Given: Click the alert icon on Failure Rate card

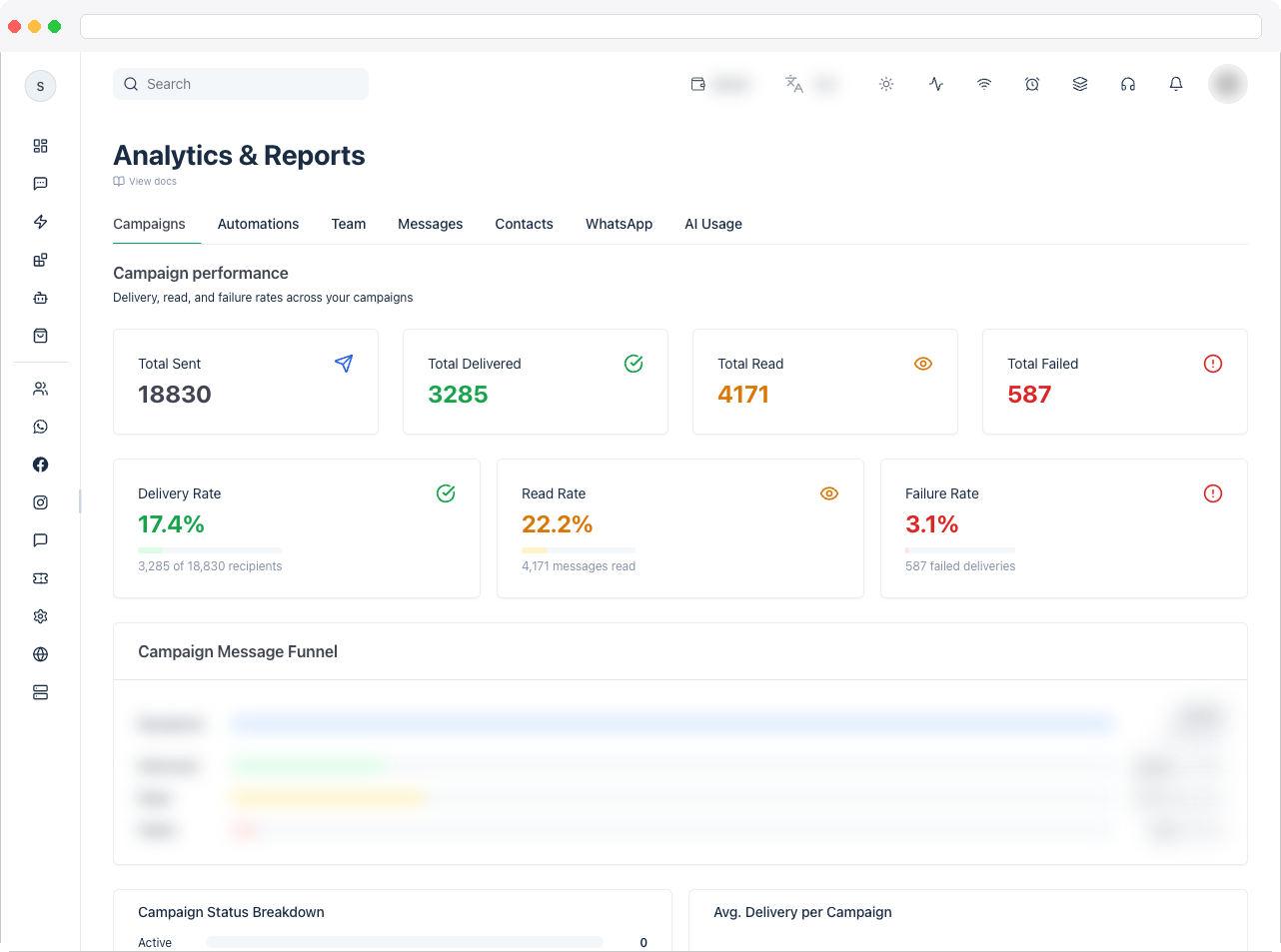Looking at the screenshot, I should click(x=1213, y=493).
